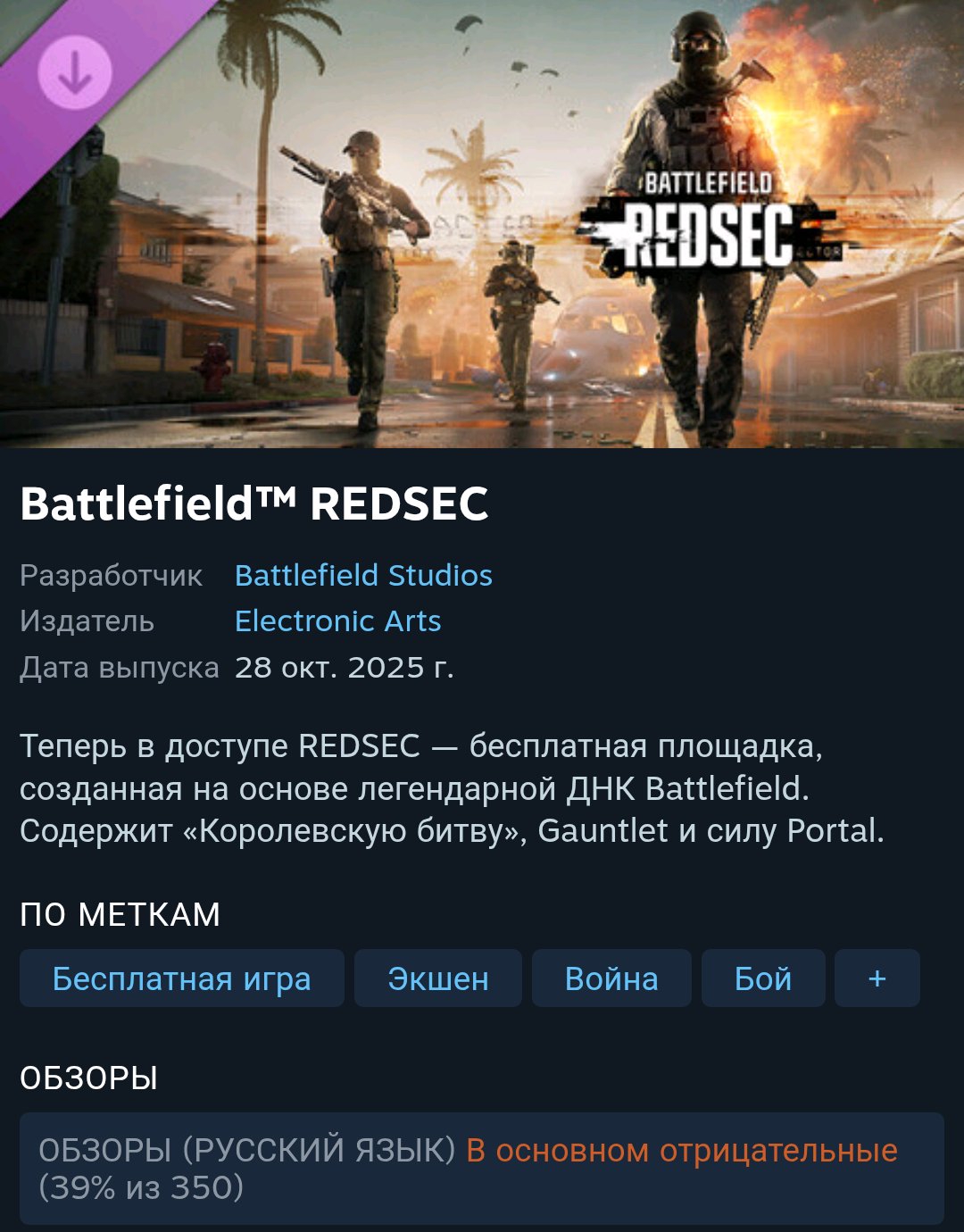Open the Battlefield Studios developer page
This screenshot has height=1232, width=964.
(363, 576)
